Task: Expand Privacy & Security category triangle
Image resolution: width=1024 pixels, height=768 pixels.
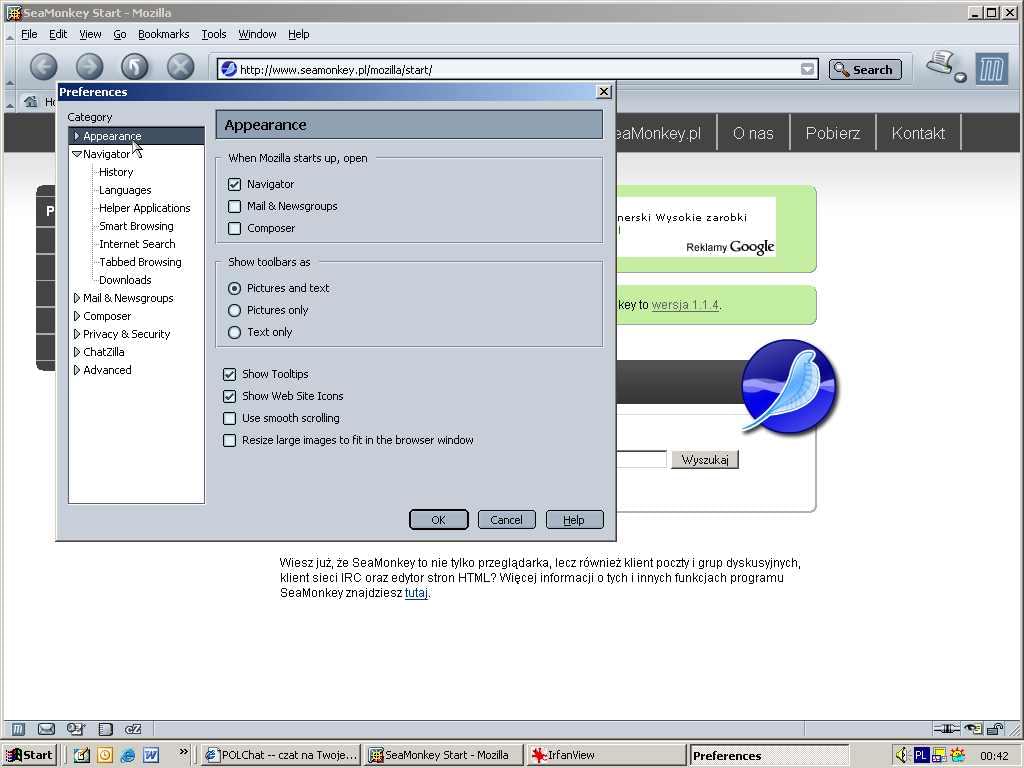Action: coord(76,334)
